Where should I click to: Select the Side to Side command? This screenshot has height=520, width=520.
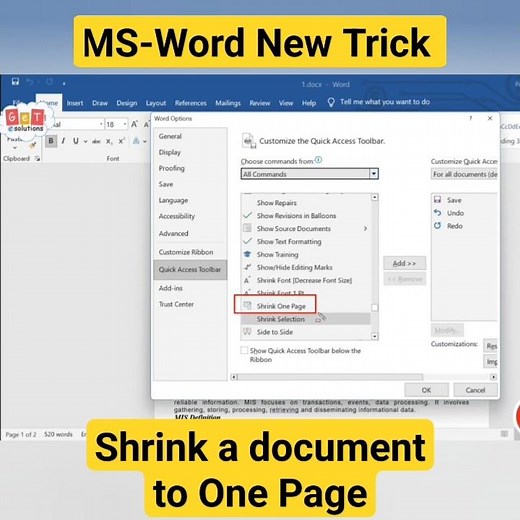[306, 332]
